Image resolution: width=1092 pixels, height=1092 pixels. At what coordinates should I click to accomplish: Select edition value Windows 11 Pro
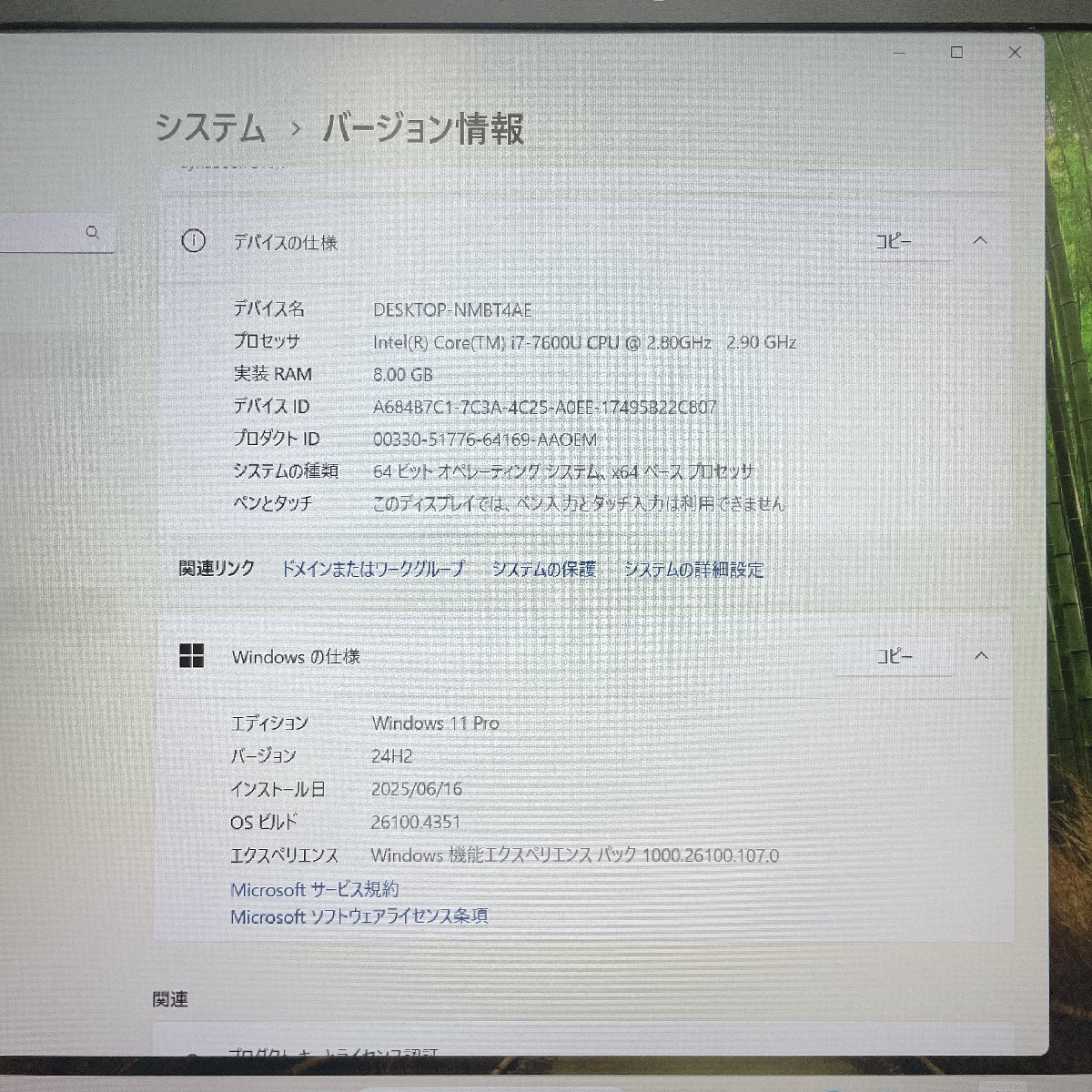click(x=435, y=723)
